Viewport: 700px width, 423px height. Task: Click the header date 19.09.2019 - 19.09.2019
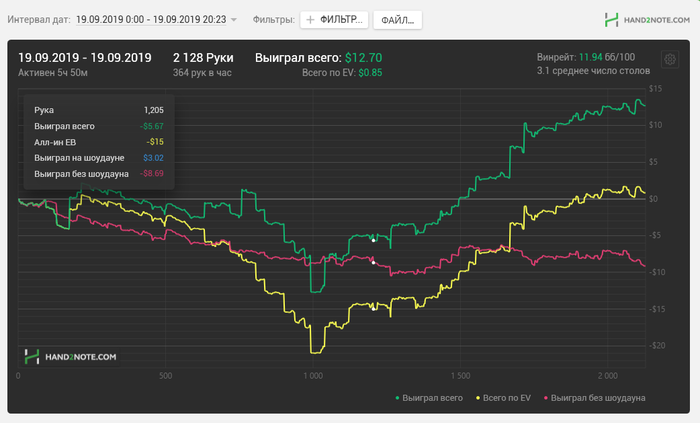tap(85, 58)
